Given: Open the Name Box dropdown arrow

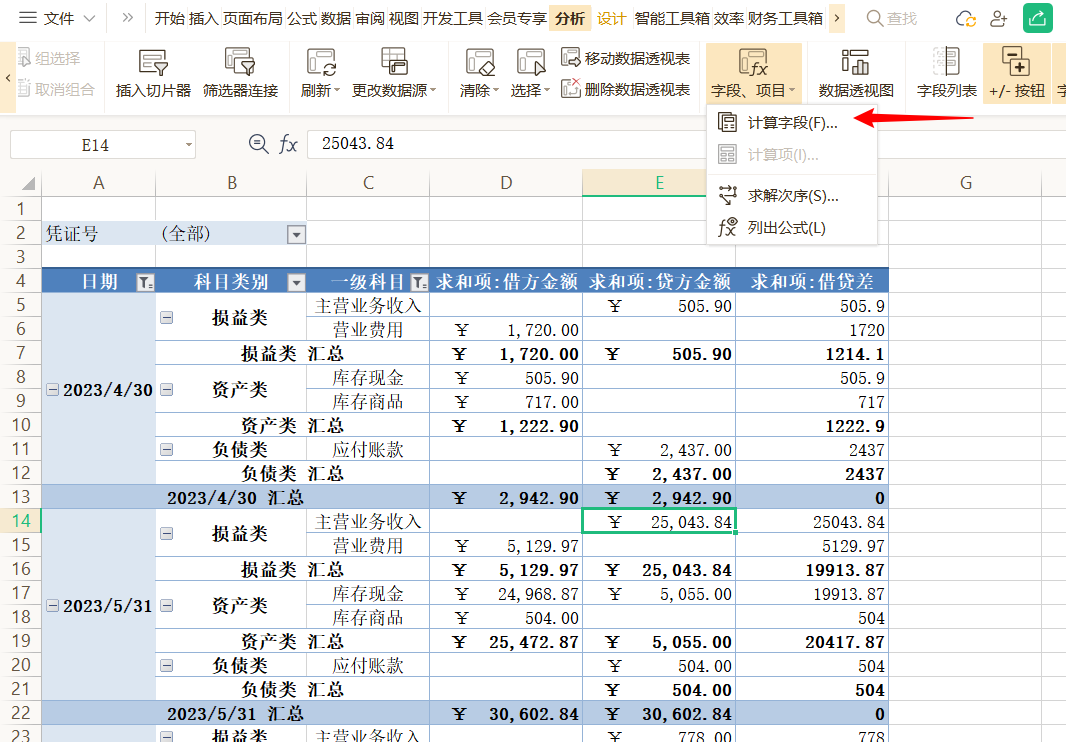Looking at the screenshot, I should tap(188, 145).
